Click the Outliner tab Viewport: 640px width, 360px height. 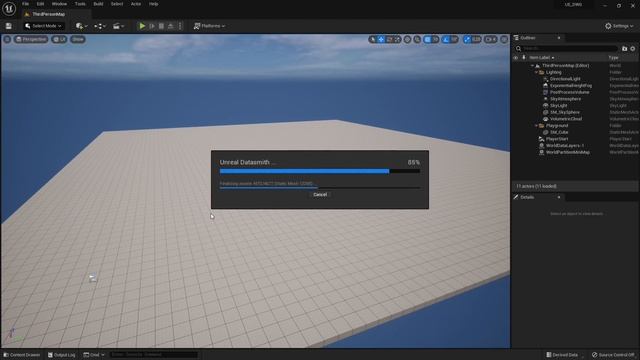pyautogui.click(x=527, y=38)
